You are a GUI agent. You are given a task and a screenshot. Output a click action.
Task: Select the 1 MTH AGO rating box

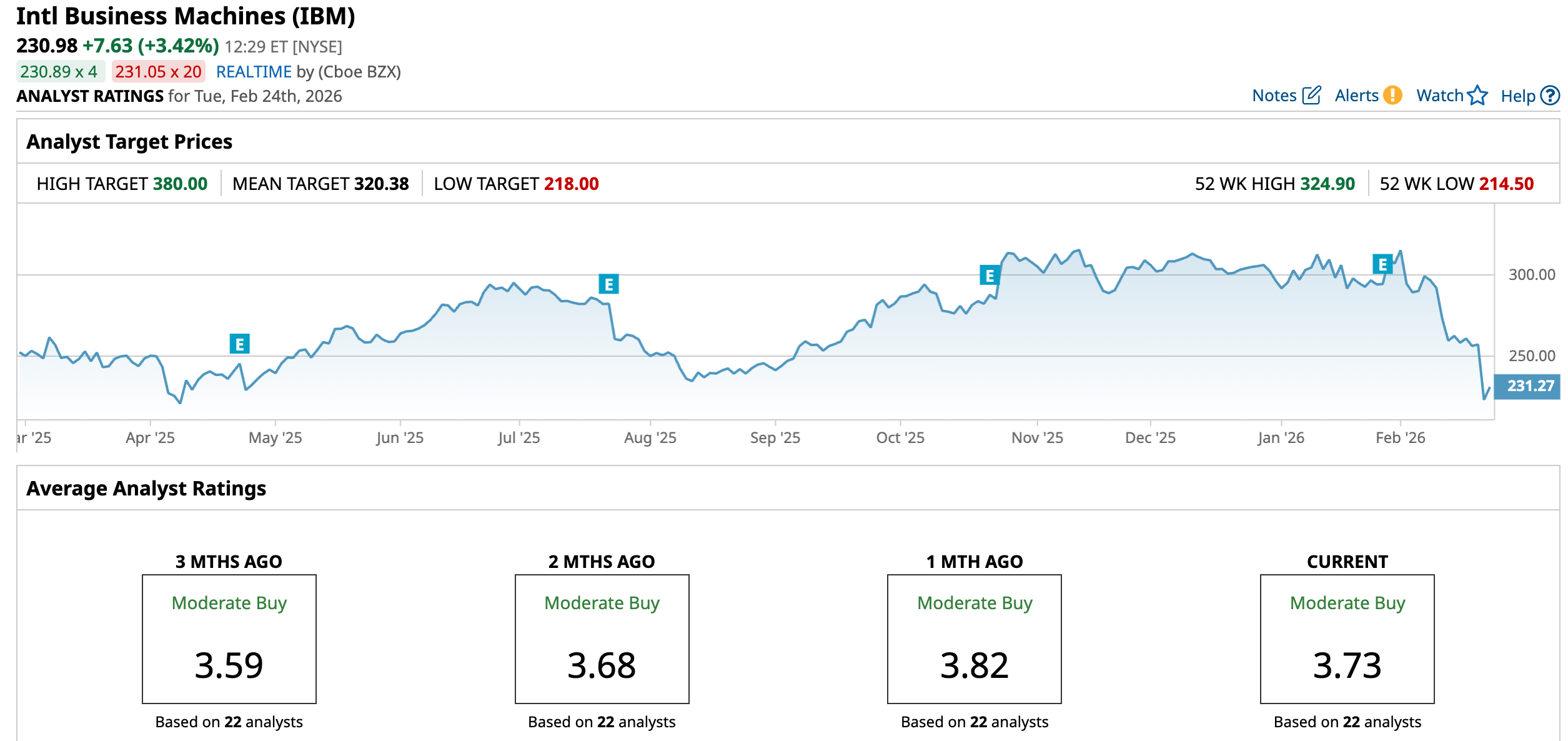coord(974,639)
